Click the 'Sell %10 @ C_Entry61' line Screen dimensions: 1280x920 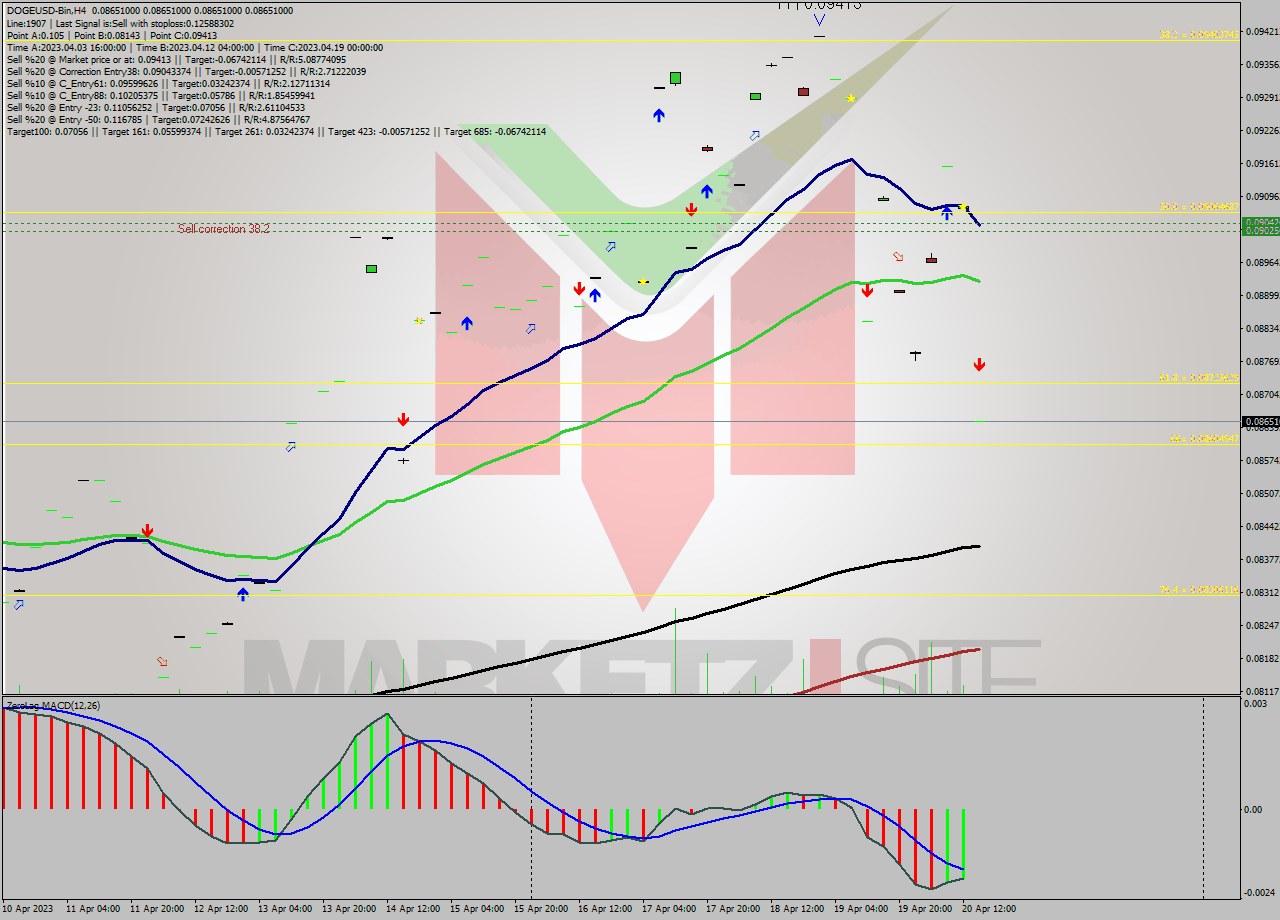coord(168,83)
